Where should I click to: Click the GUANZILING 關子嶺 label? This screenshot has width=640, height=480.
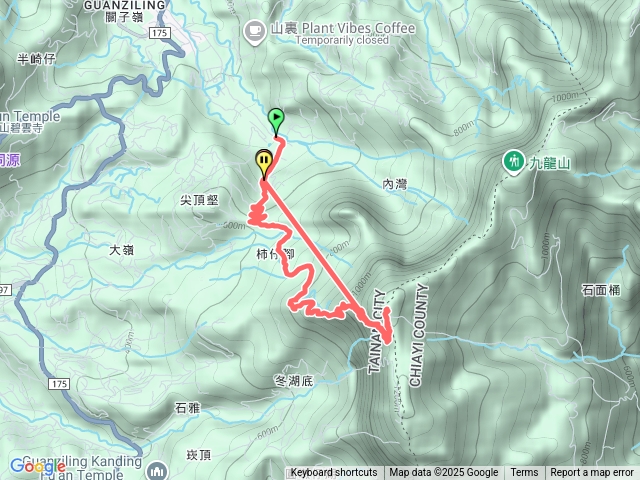point(124,11)
